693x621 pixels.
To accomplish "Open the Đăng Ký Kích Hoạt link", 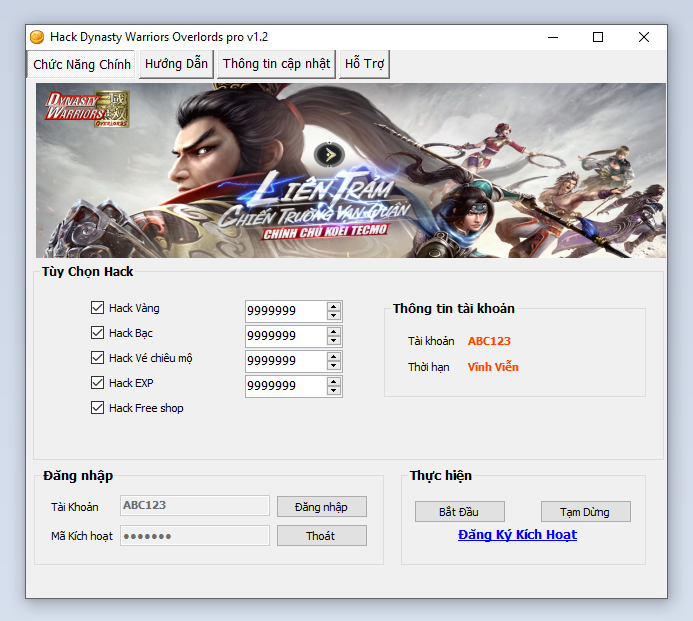I will (517, 535).
